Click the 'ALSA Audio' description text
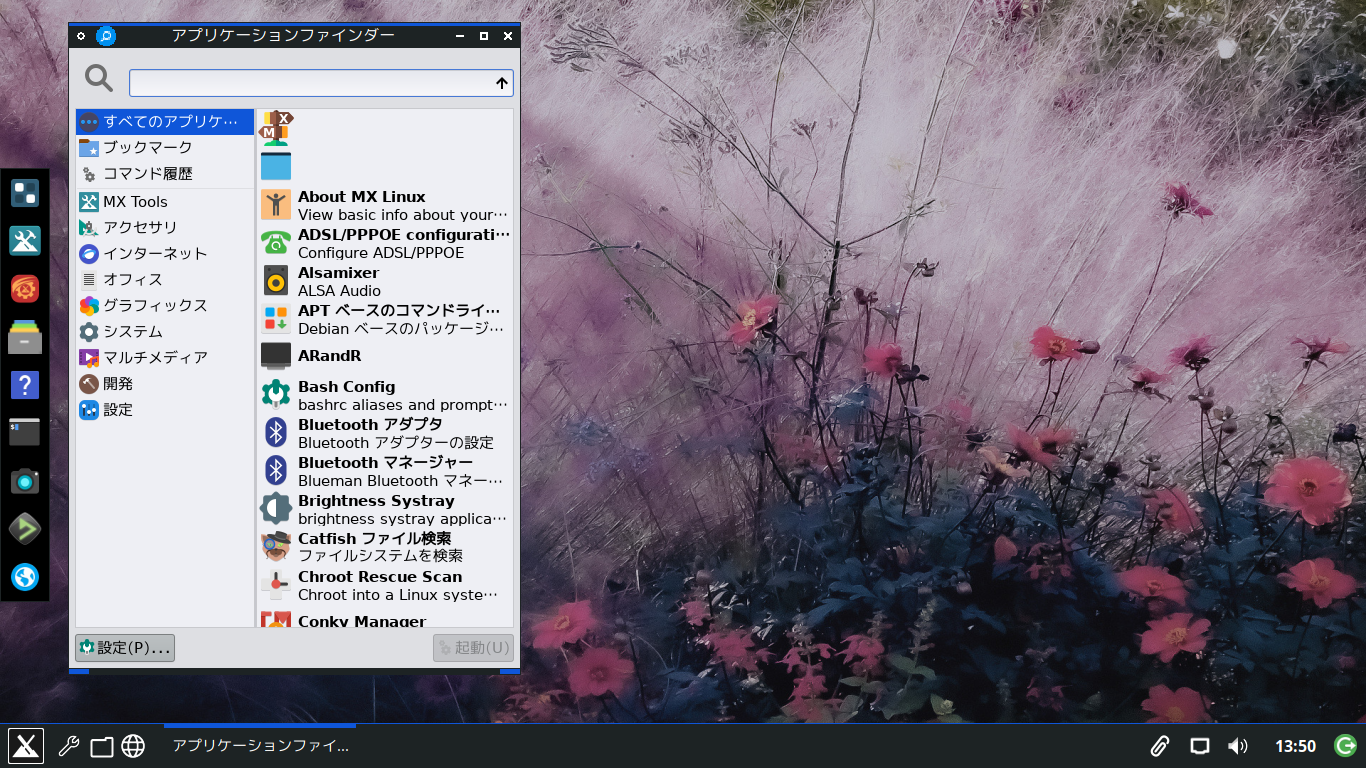Screen dimensions: 1366x768 [x=339, y=291]
